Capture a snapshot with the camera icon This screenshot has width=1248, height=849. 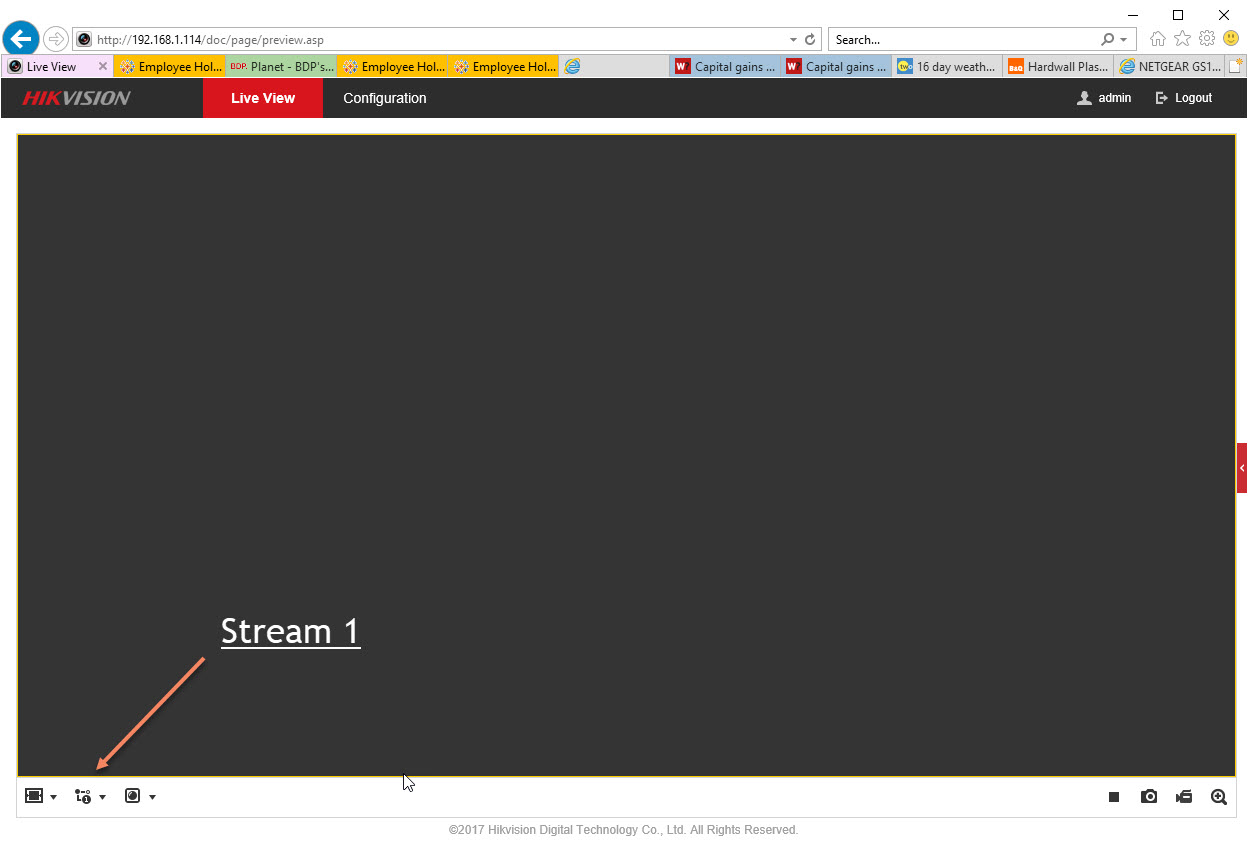(x=1149, y=797)
